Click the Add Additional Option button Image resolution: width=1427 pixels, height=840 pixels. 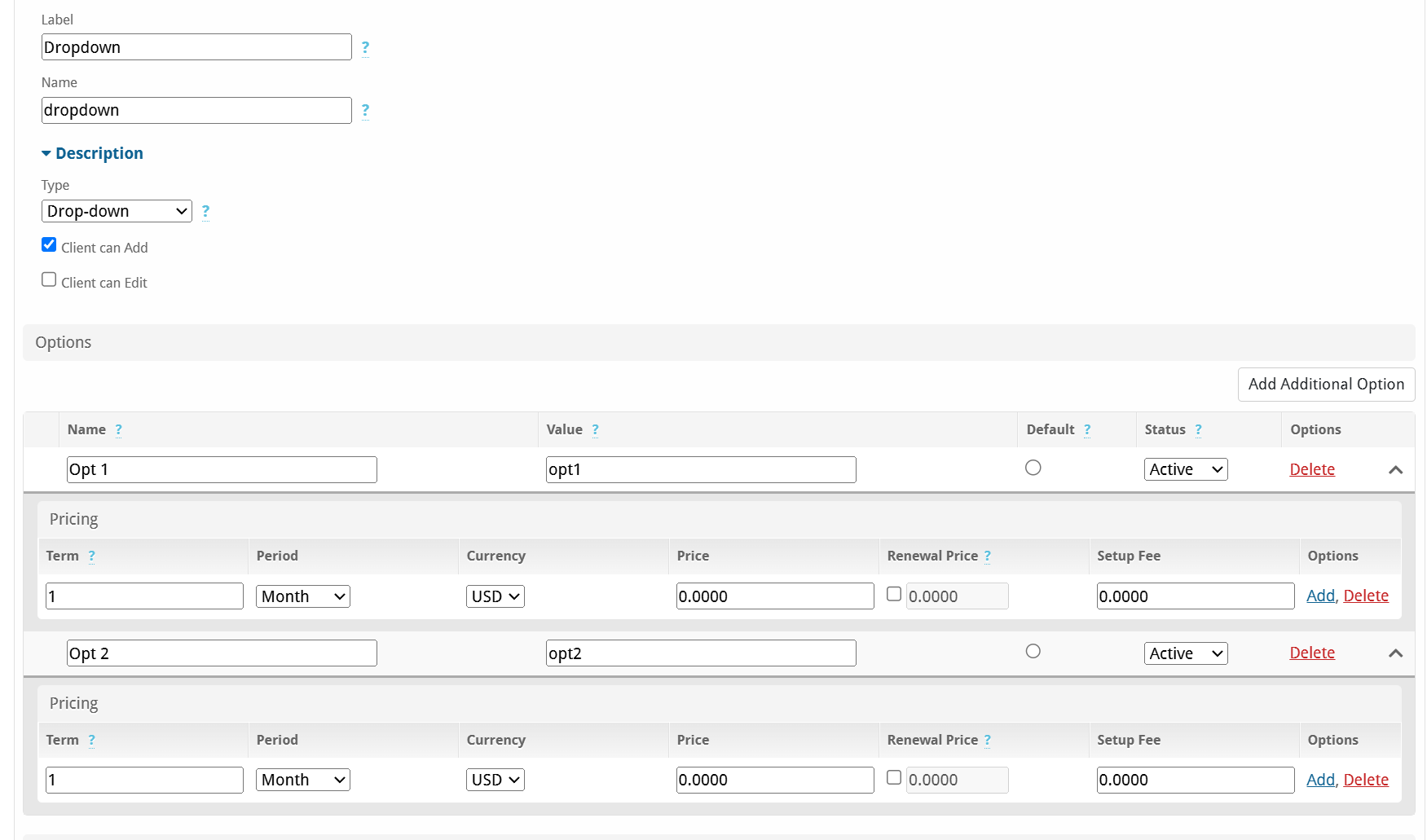[x=1325, y=384]
